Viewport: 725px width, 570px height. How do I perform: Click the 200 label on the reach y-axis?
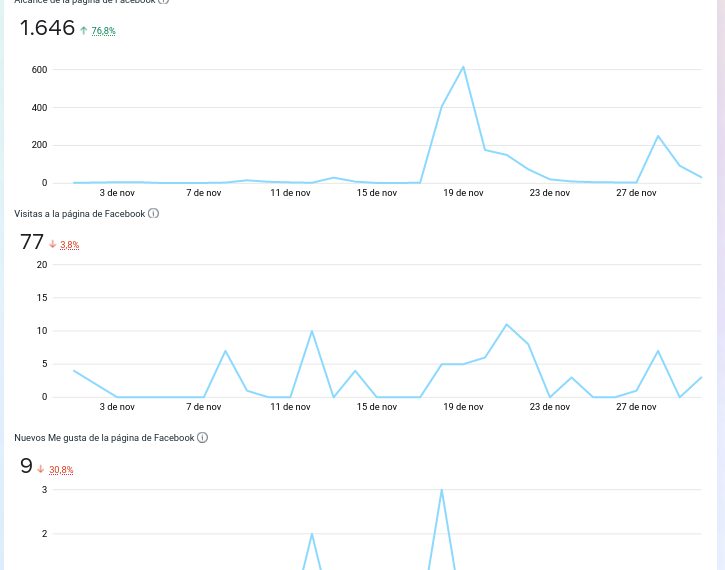point(39,145)
